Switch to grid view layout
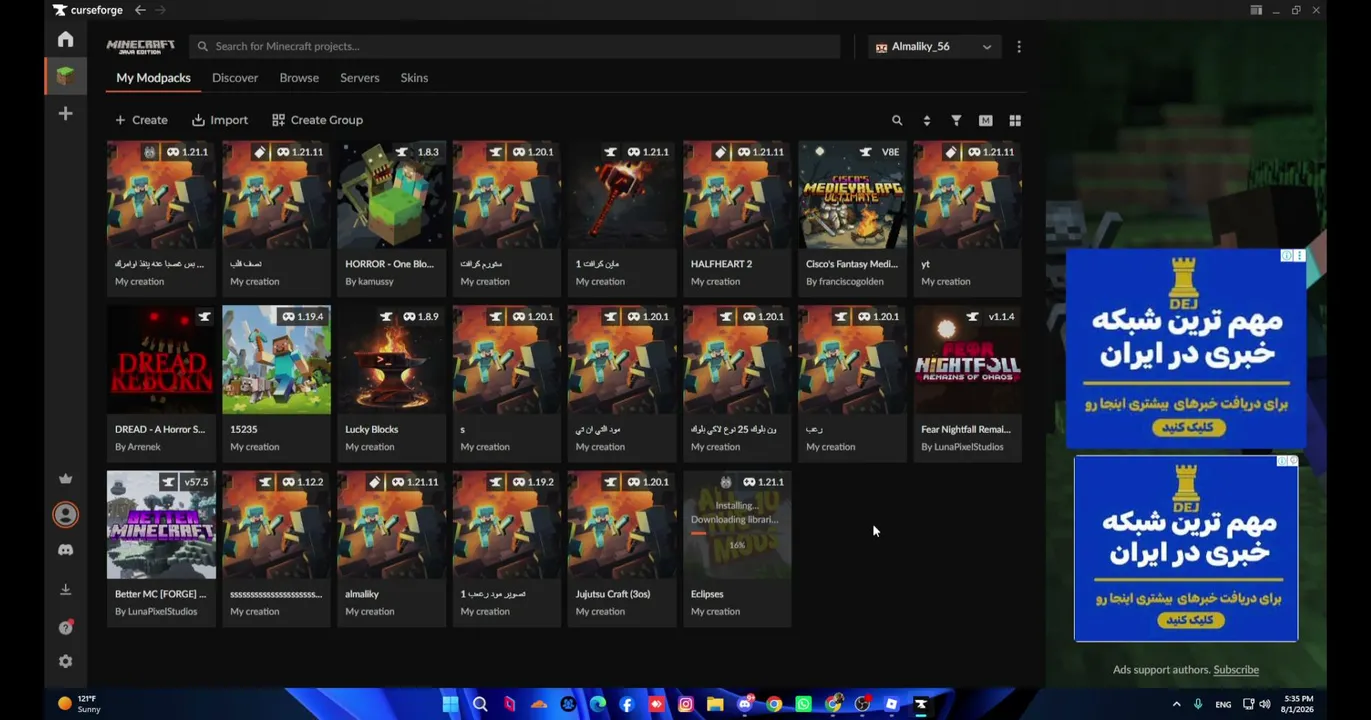Viewport: 1371px width, 720px height. (x=1015, y=120)
